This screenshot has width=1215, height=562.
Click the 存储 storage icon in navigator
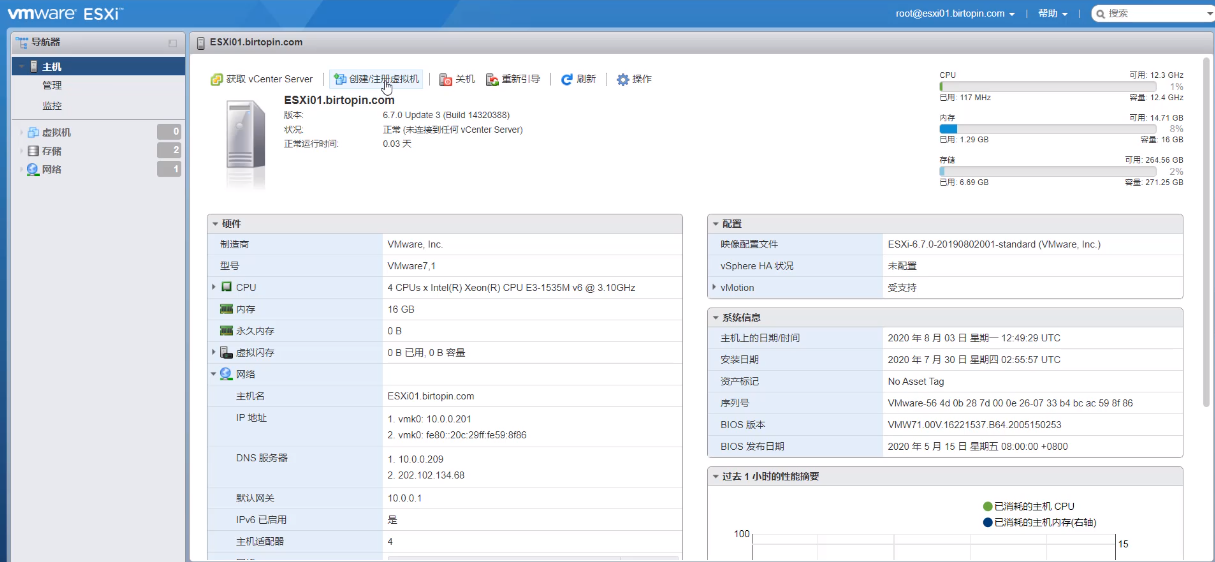tap(33, 151)
